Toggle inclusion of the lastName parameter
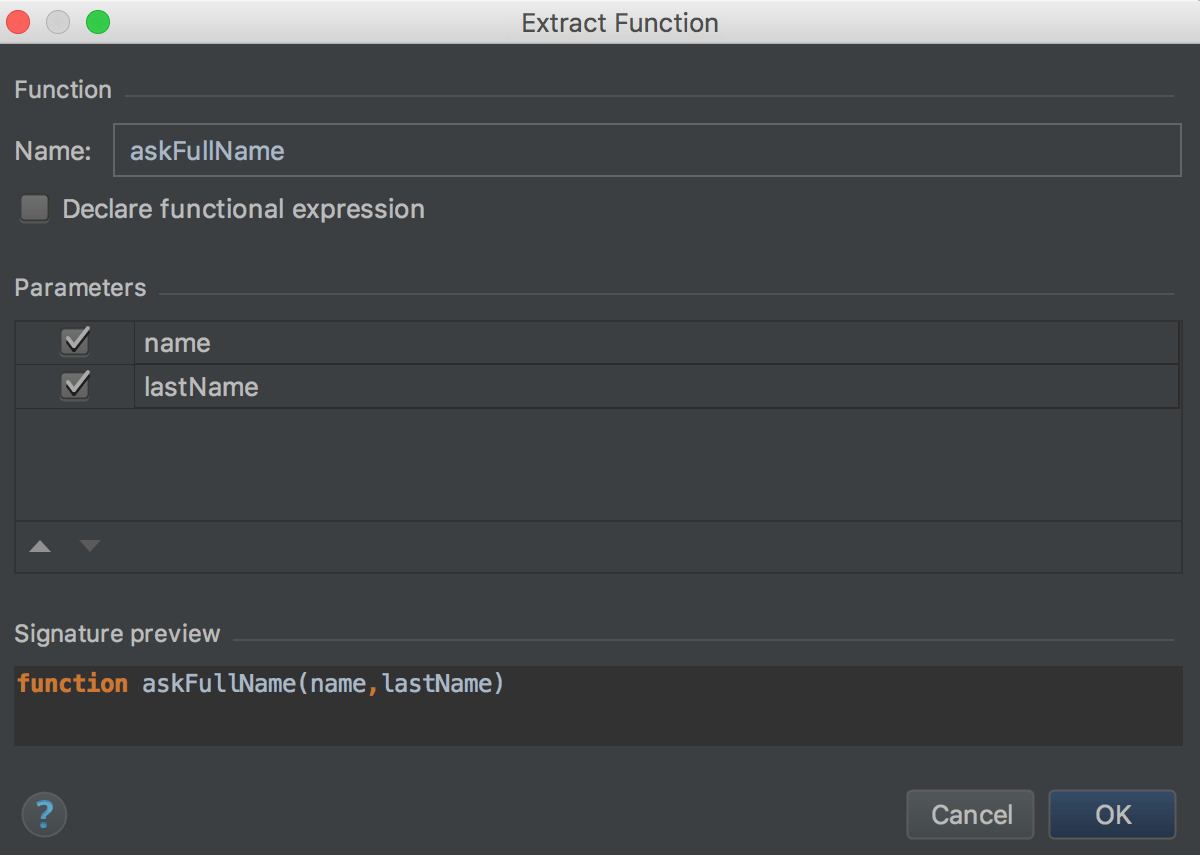 tap(74, 386)
